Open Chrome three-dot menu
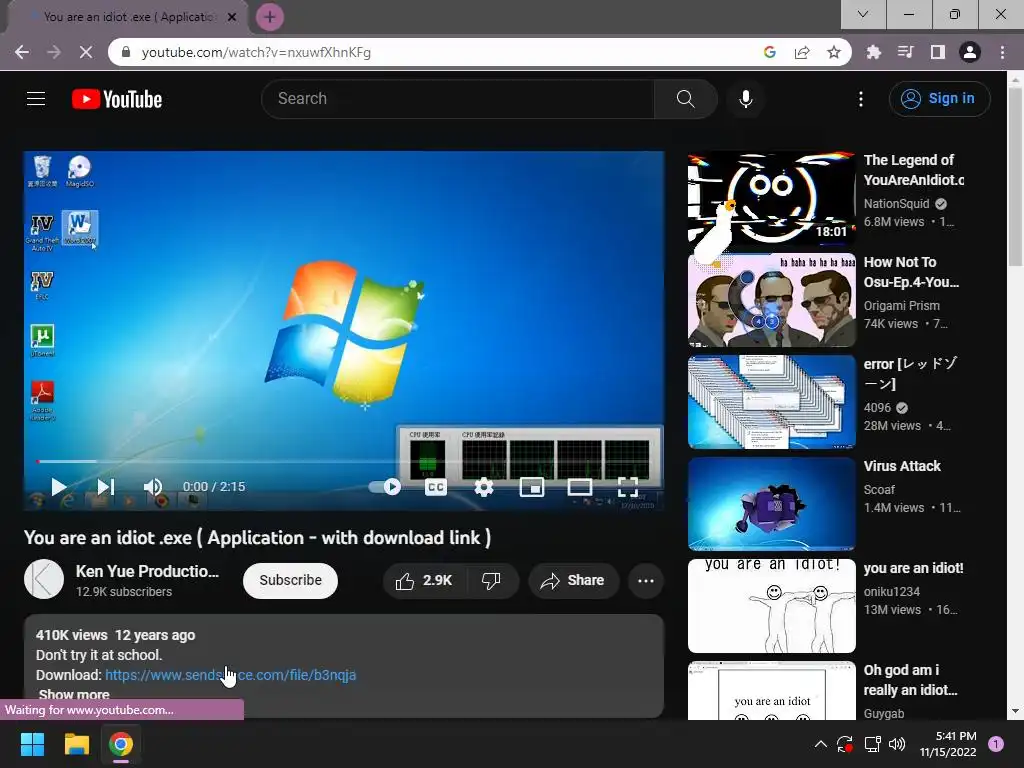1024x768 pixels. point(1002,52)
